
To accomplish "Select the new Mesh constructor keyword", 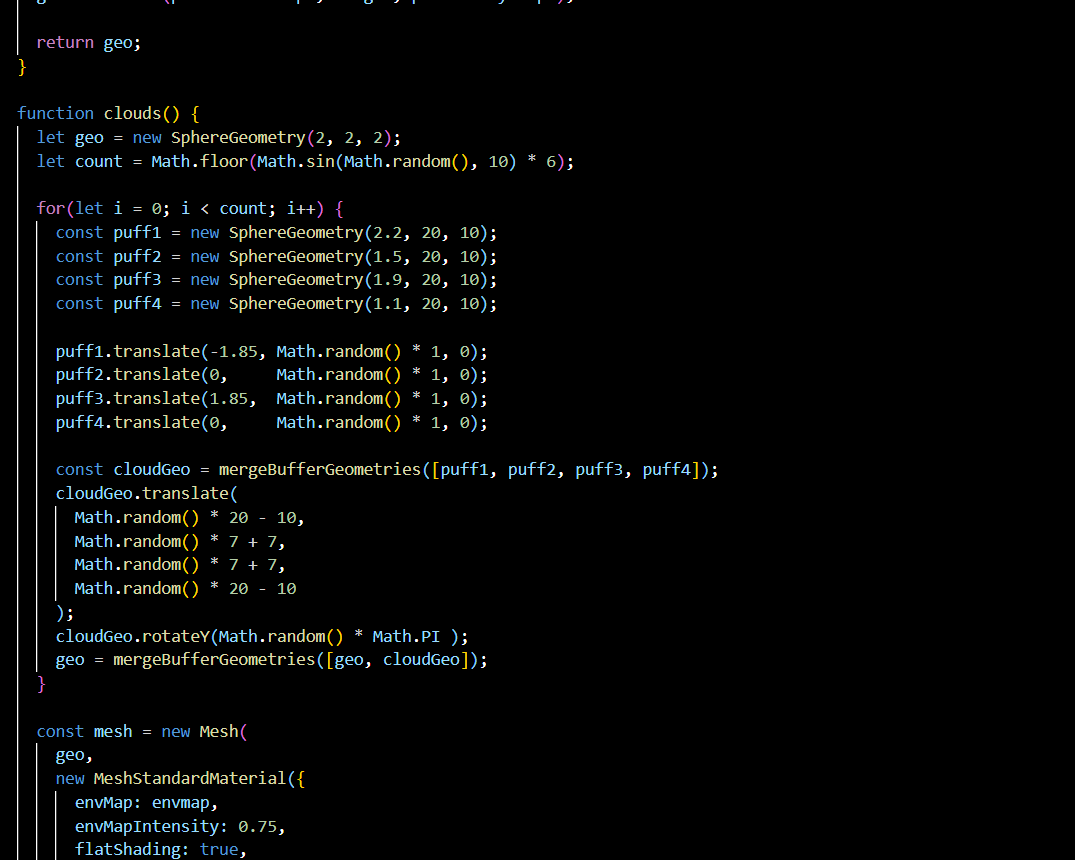I will [x=176, y=731].
